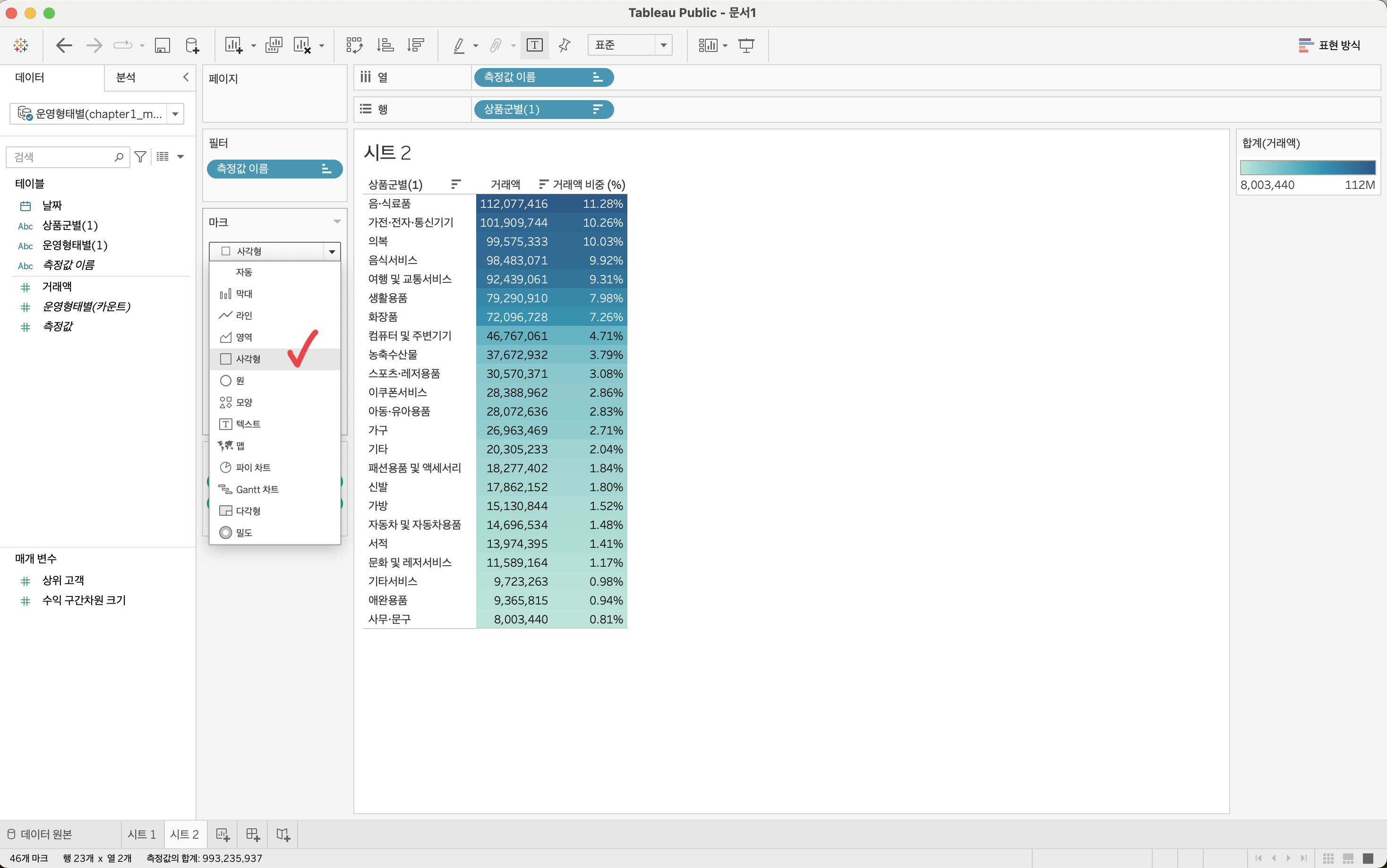This screenshot has height=868, width=1387.
Task: Toggle the mark labels T button
Action: [x=534, y=45]
